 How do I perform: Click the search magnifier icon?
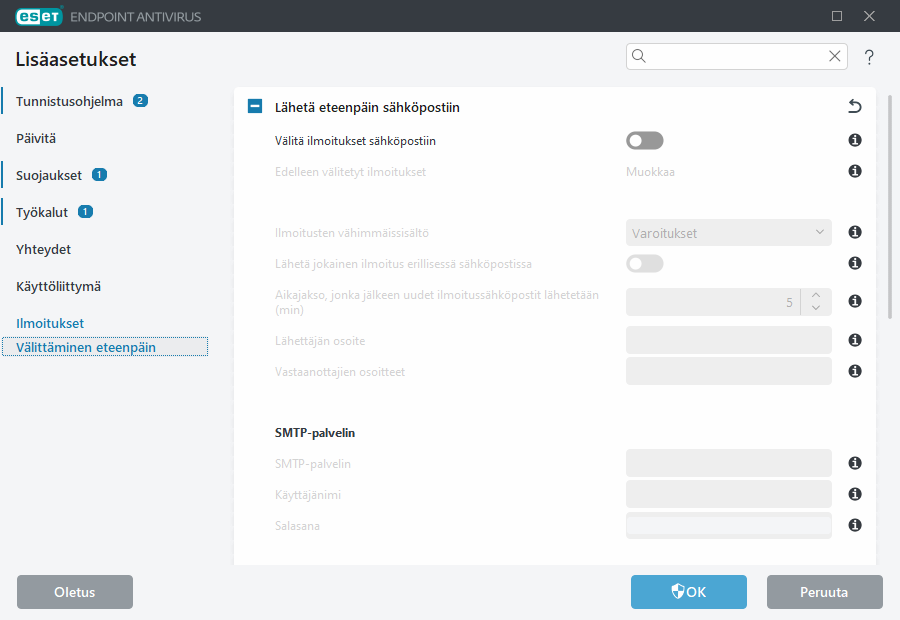[639, 56]
